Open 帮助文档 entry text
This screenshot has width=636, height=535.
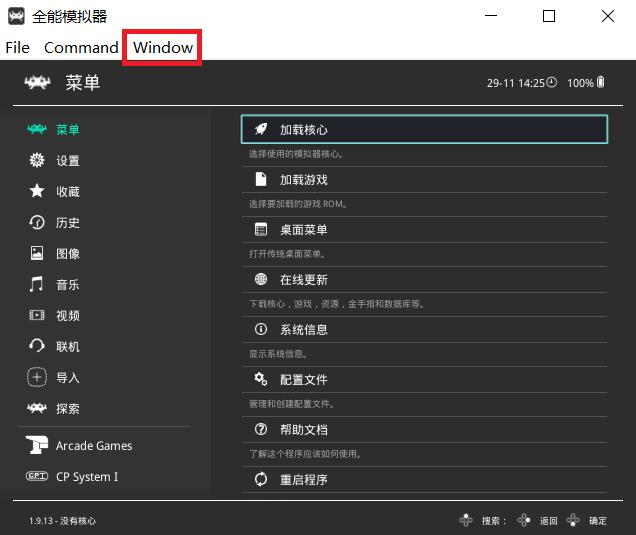304,430
